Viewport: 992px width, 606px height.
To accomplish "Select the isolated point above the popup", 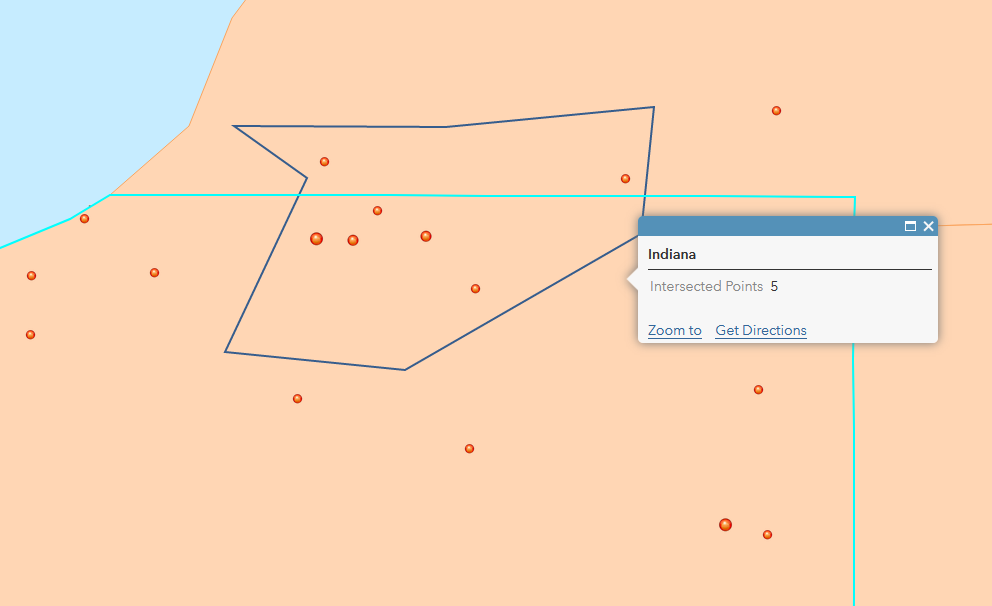I will tap(776, 111).
